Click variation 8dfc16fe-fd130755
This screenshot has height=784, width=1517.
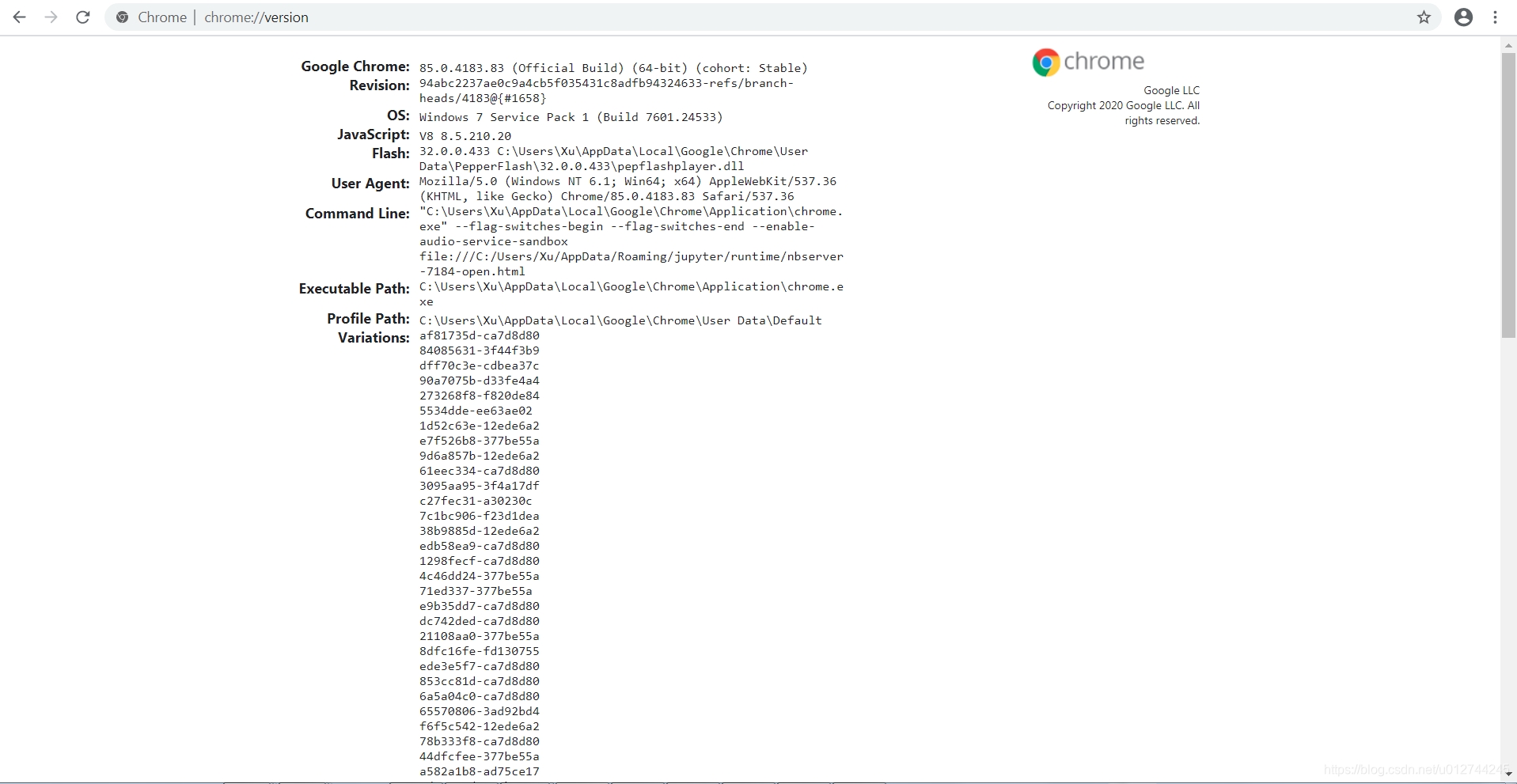pos(480,651)
